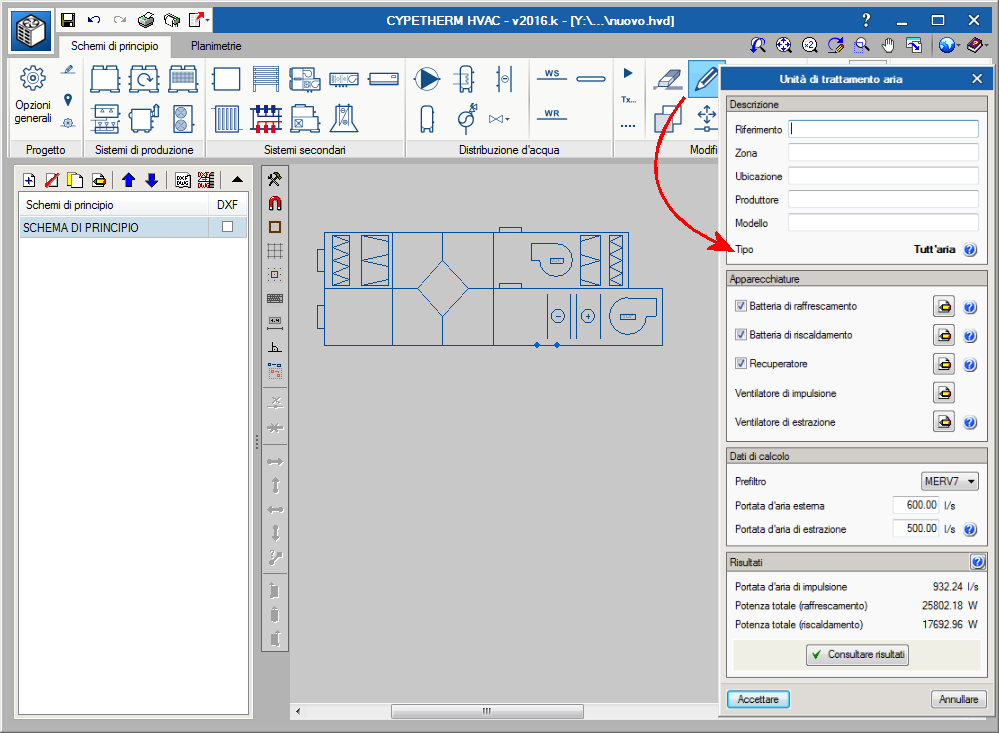
Task: Add a new schema with plus icon
Action: [29, 180]
